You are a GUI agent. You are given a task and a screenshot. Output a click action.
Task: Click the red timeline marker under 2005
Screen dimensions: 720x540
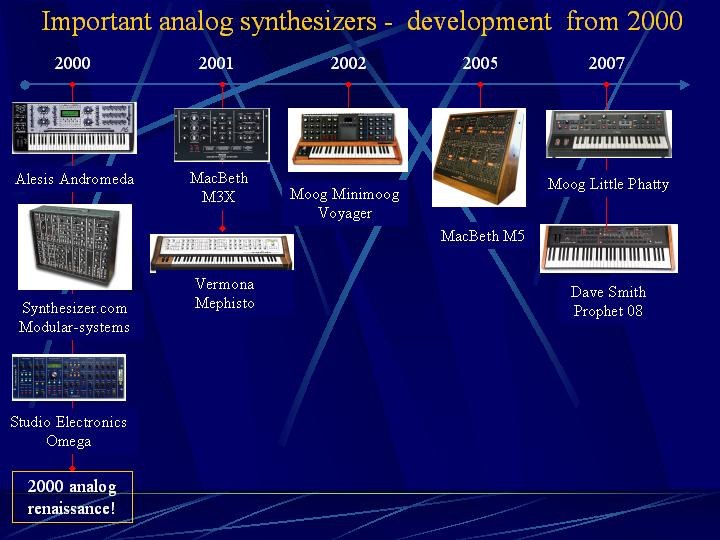[480, 85]
